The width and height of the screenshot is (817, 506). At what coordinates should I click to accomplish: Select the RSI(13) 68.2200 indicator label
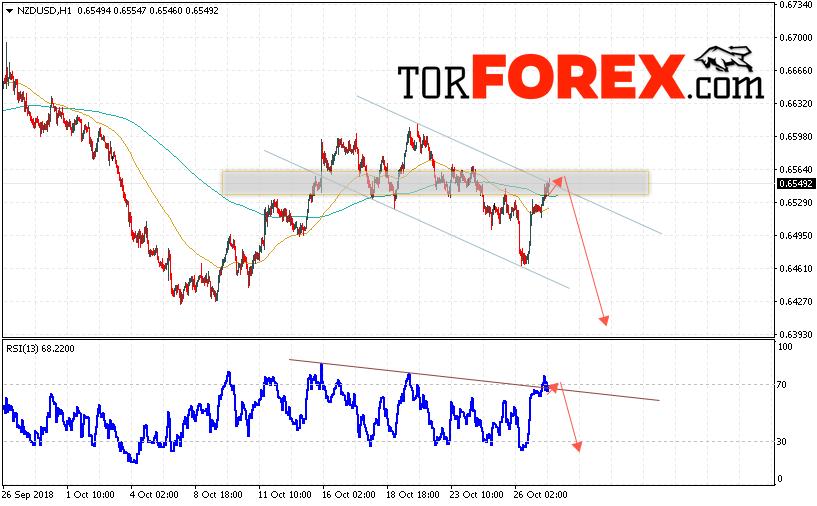(40, 349)
